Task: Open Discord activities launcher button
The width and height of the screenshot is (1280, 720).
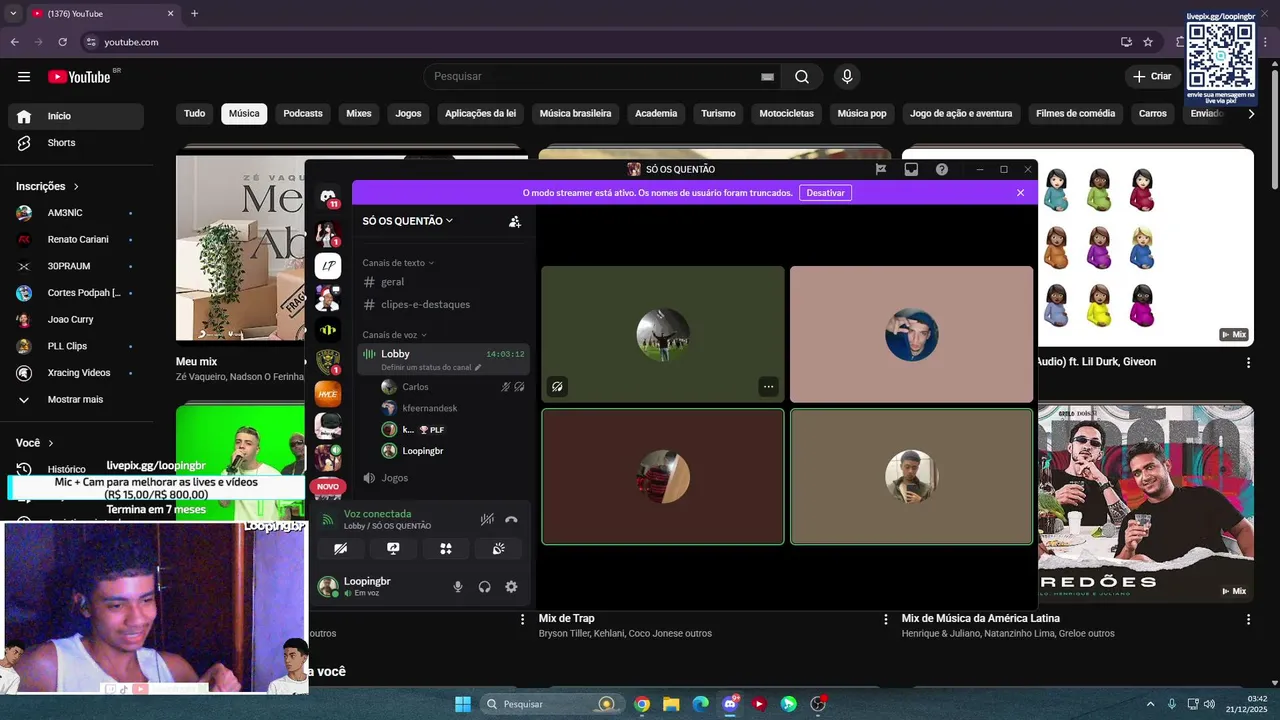Action: pos(446,548)
